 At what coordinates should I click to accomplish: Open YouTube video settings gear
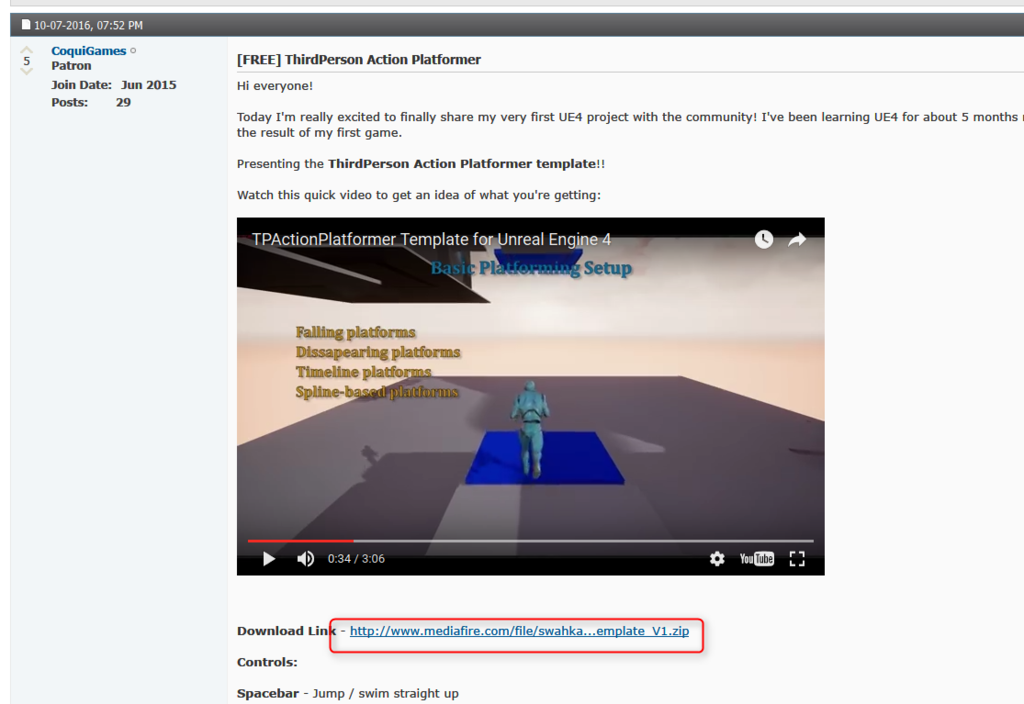[x=717, y=559]
